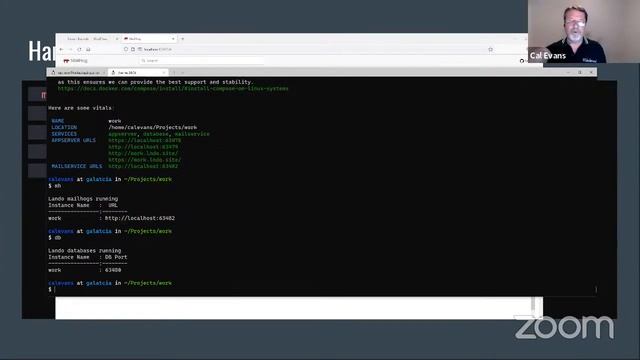Maximize the terminal window
Screen dimensions: 640x360
[x=580, y=72]
